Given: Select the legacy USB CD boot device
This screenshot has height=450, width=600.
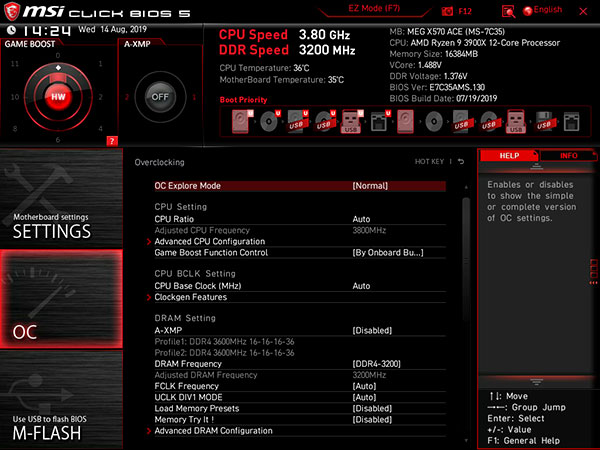Looking at the screenshot, I should 489,121.
